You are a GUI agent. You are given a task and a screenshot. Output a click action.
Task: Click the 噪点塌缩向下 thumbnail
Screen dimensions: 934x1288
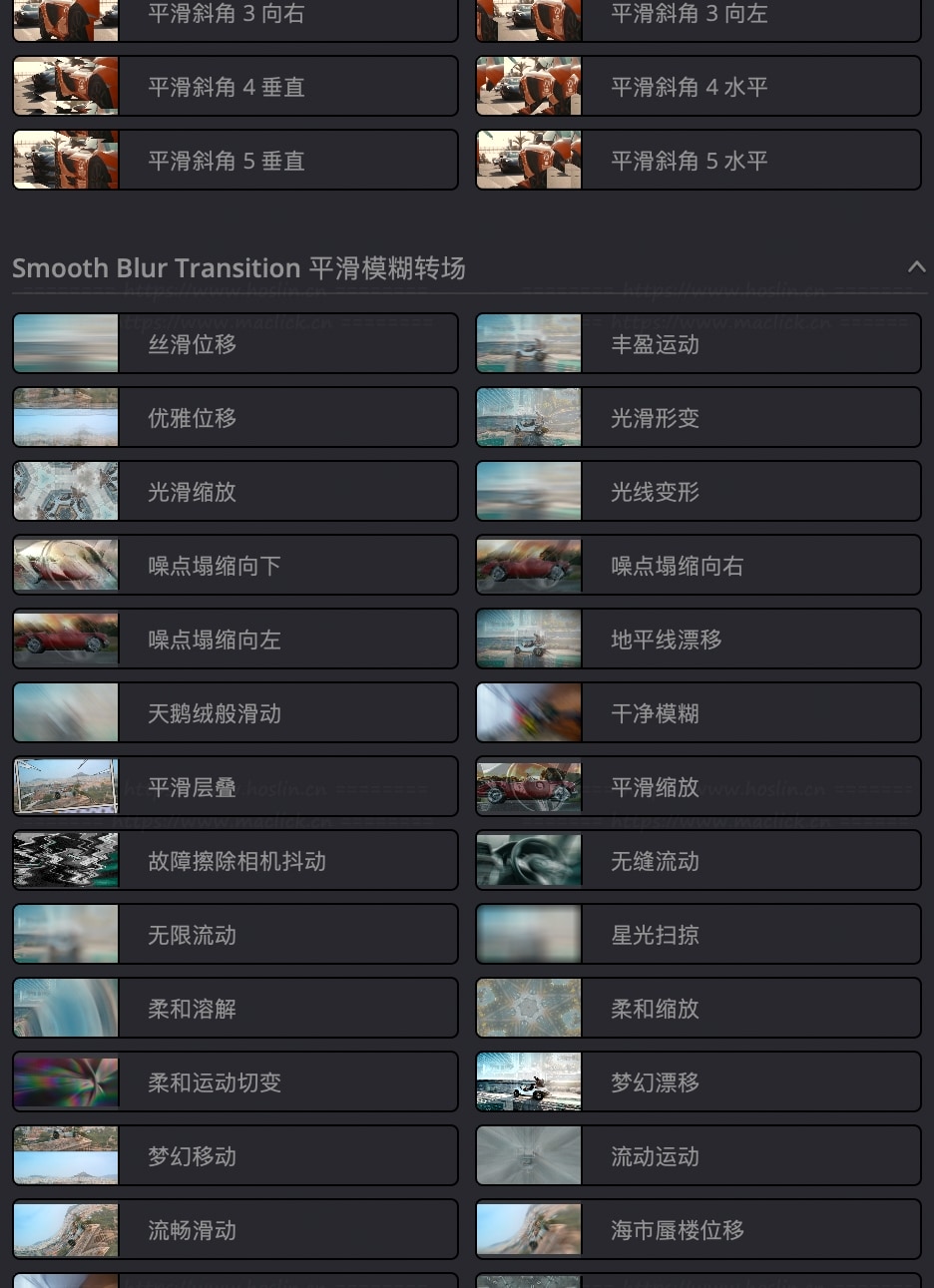tap(66, 566)
